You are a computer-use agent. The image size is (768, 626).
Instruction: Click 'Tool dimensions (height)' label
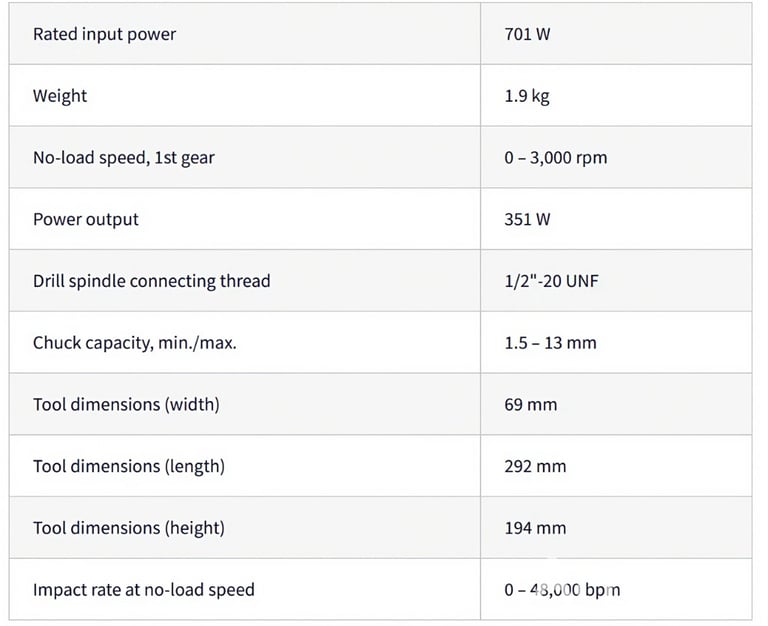[x=129, y=528]
